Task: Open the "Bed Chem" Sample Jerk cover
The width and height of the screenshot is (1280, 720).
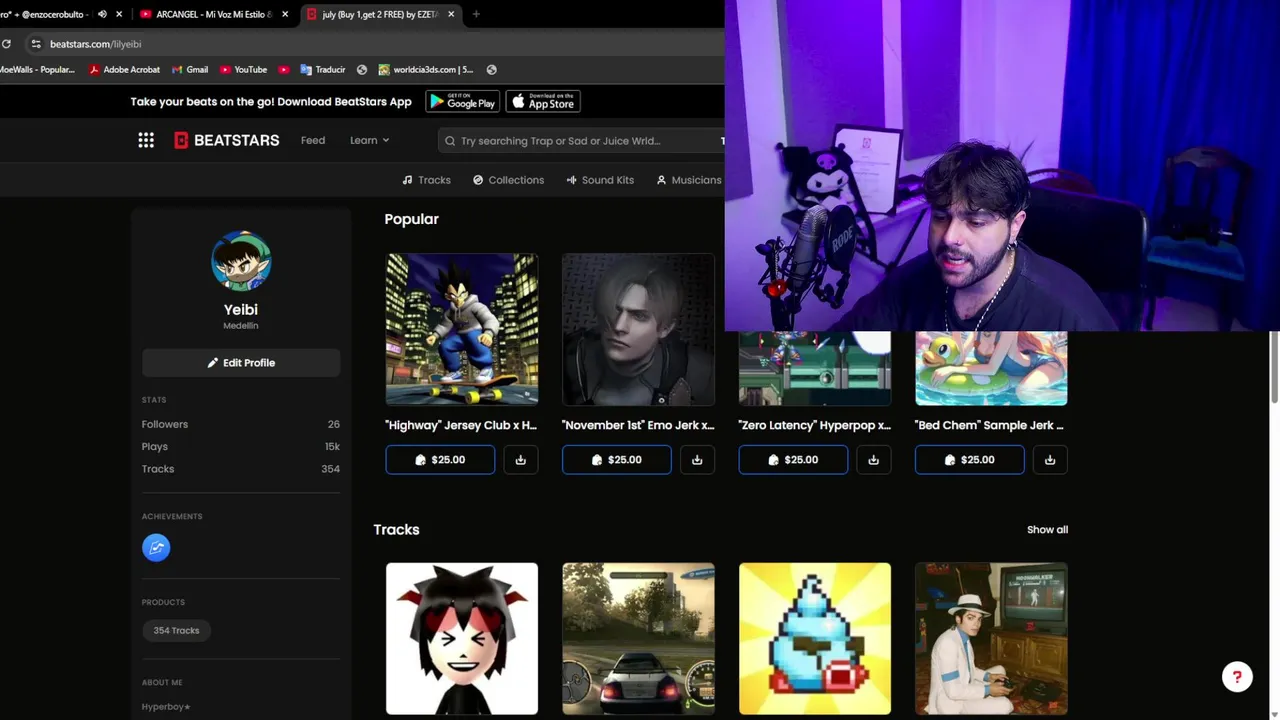Action: pyautogui.click(x=991, y=367)
